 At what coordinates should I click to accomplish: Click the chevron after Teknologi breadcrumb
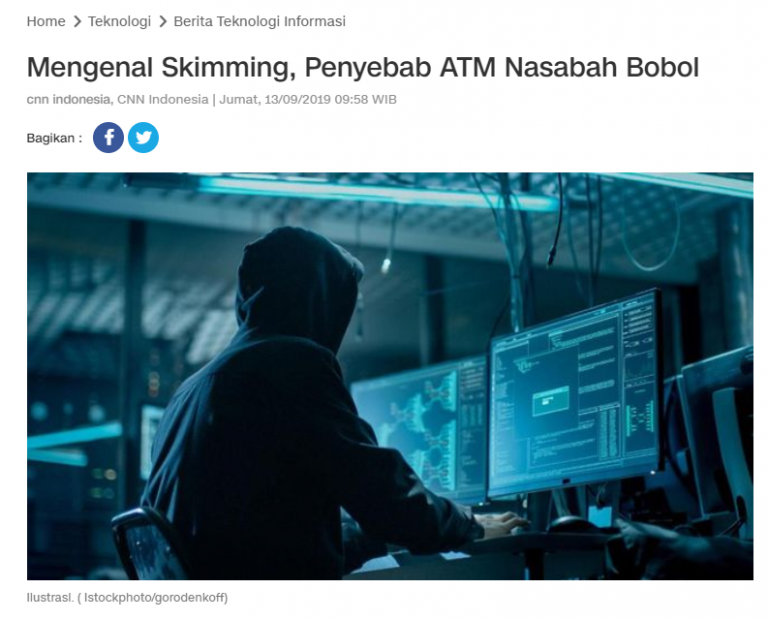point(163,22)
